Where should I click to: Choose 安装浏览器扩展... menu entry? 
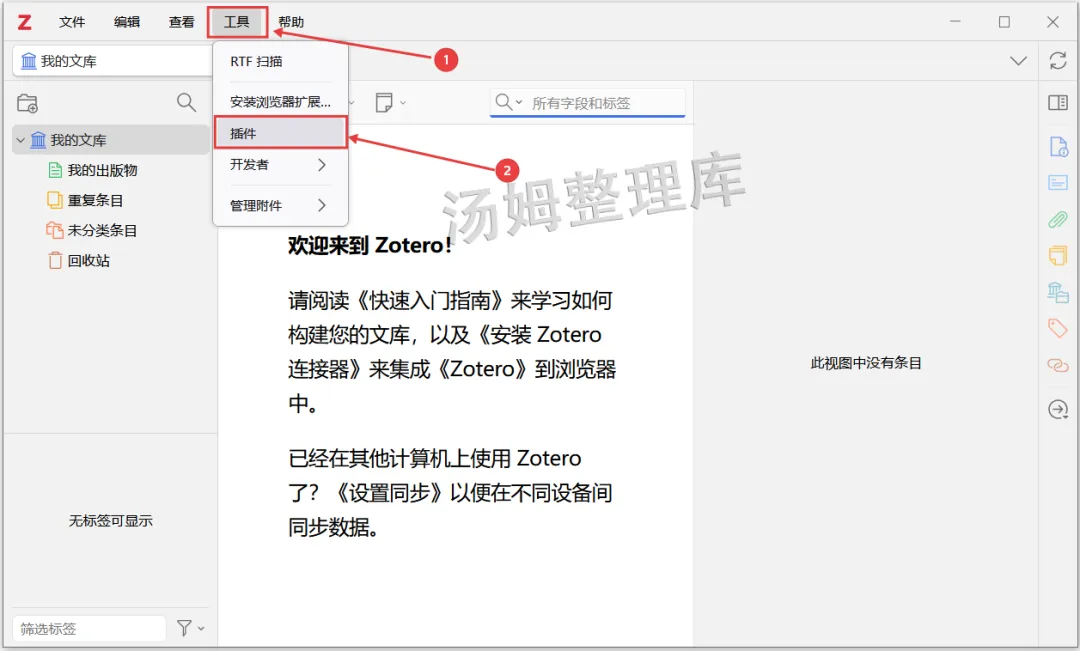(x=280, y=102)
